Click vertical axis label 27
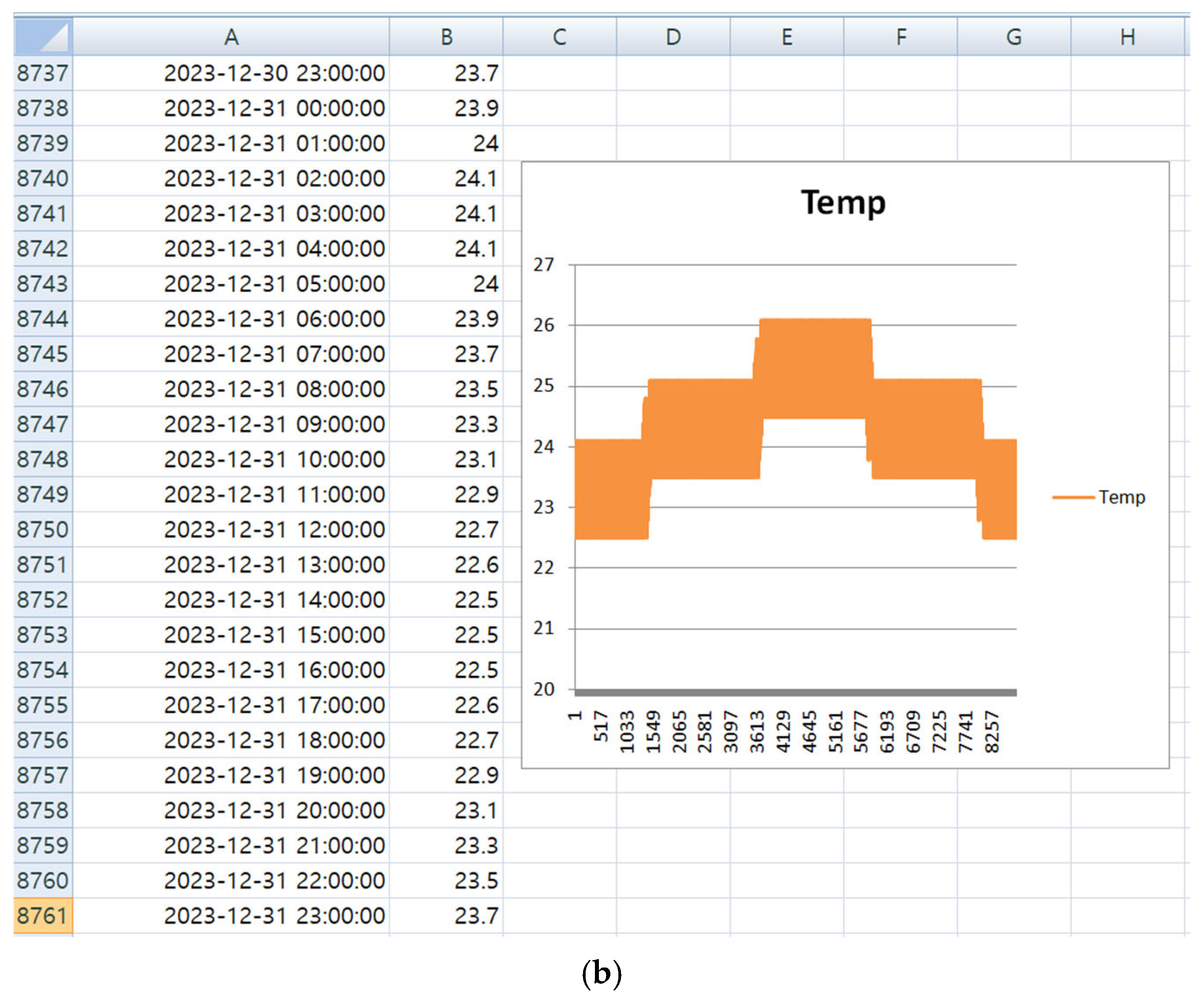The image size is (1204, 998). click(544, 265)
